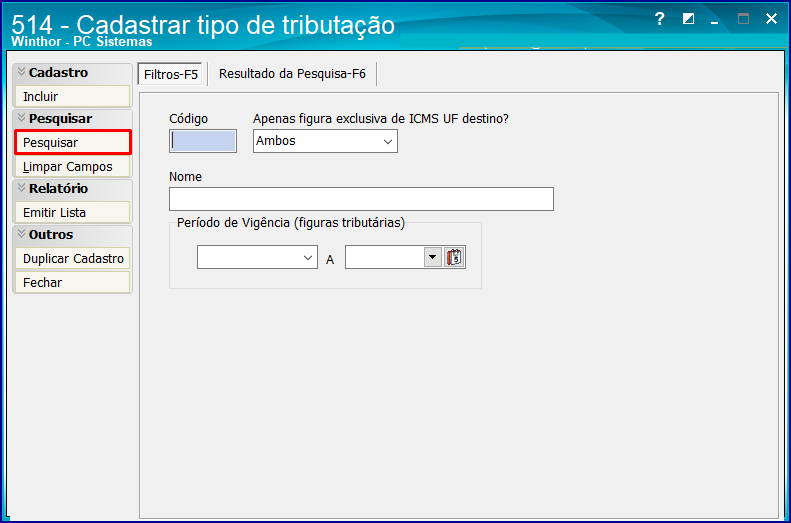Viewport: 791px width, 523px height.
Task: Collapse the Pesquisar section chevron
Action: [x=21, y=118]
